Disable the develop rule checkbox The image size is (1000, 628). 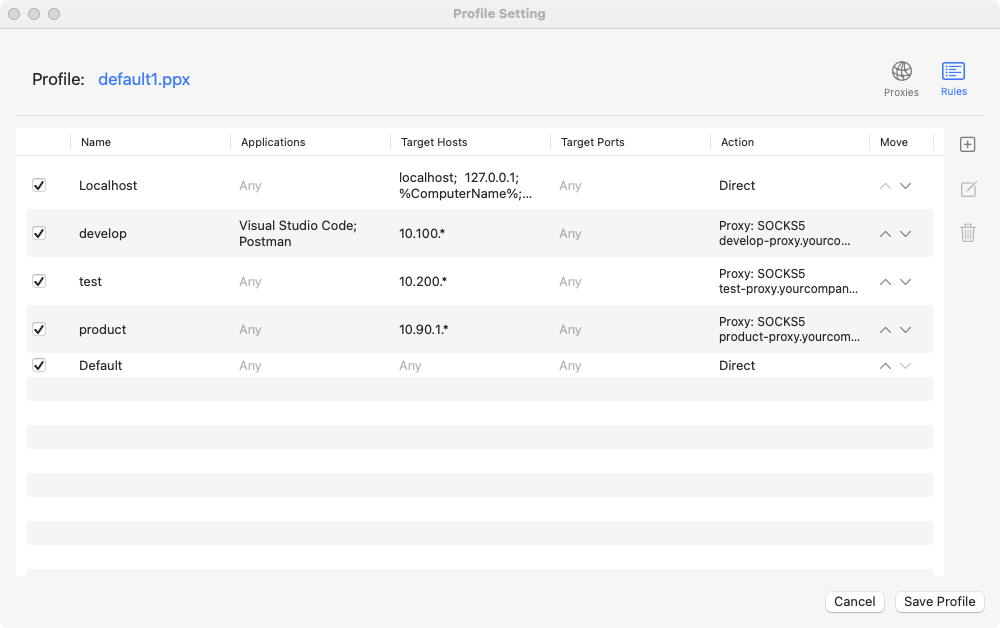pyautogui.click(x=39, y=233)
